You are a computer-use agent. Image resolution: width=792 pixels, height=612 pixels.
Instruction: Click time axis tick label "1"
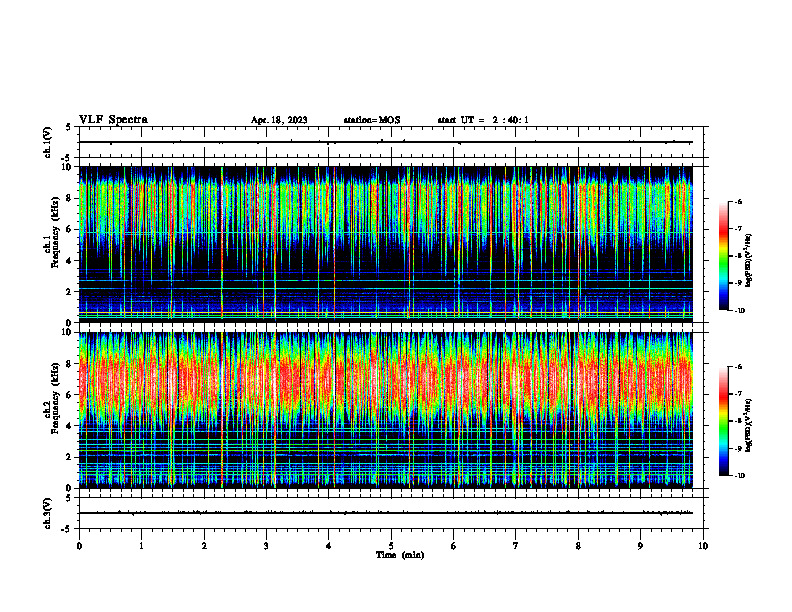coord(141,546)
